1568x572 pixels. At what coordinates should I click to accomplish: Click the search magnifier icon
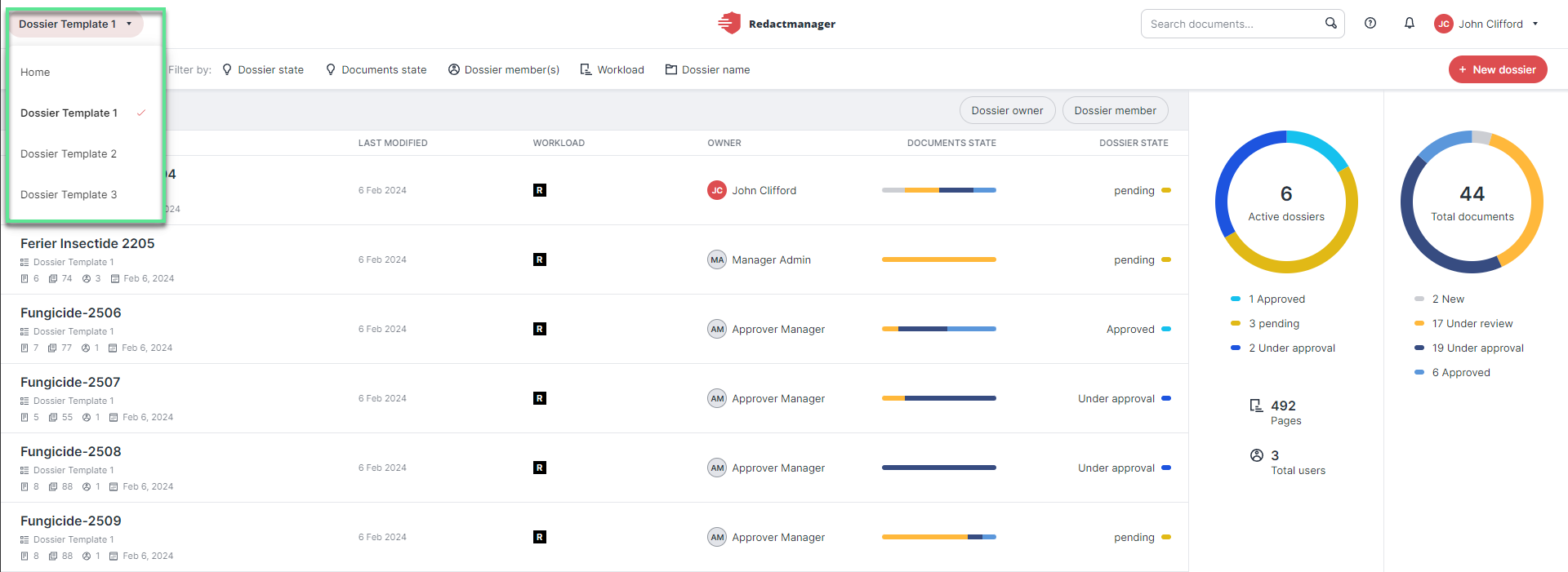(x=1330, y=24)
